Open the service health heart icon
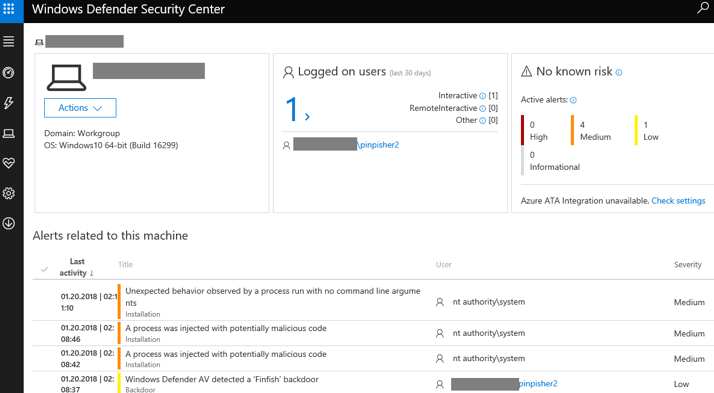Image resolution: width=714 pixels, height=393 pixels. point(9,163)
